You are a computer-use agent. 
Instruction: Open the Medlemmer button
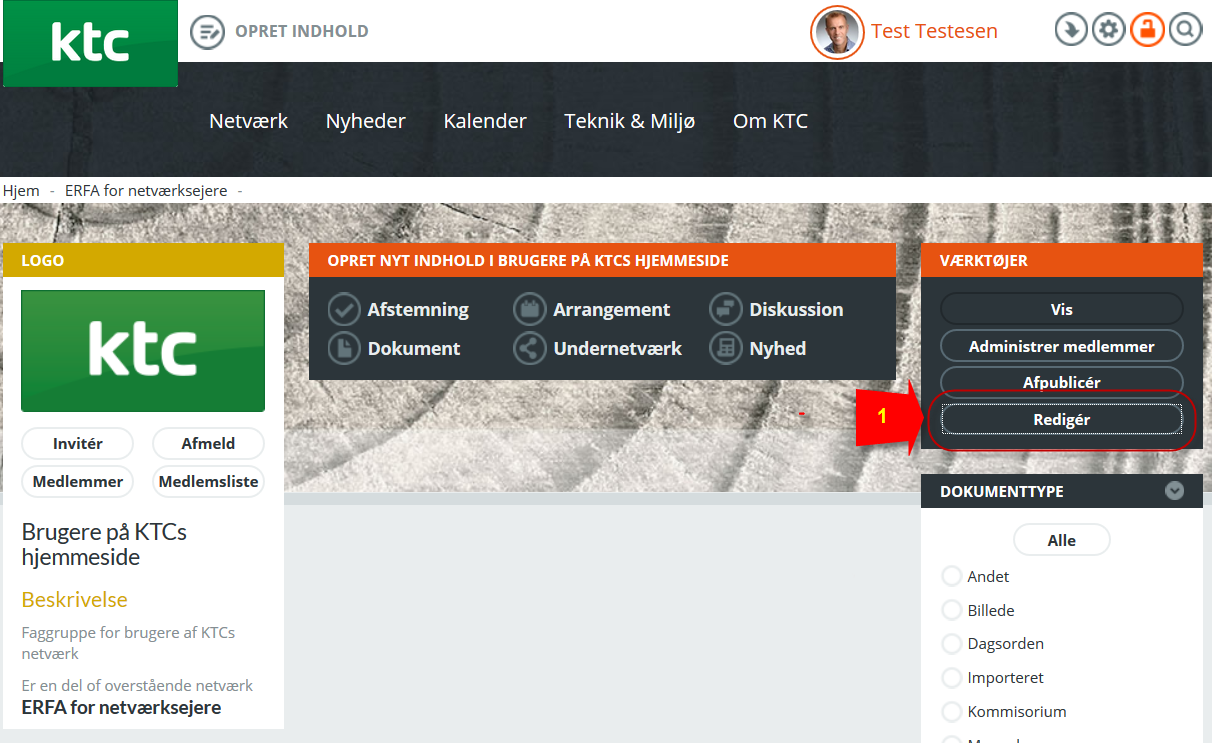point(78,481)
